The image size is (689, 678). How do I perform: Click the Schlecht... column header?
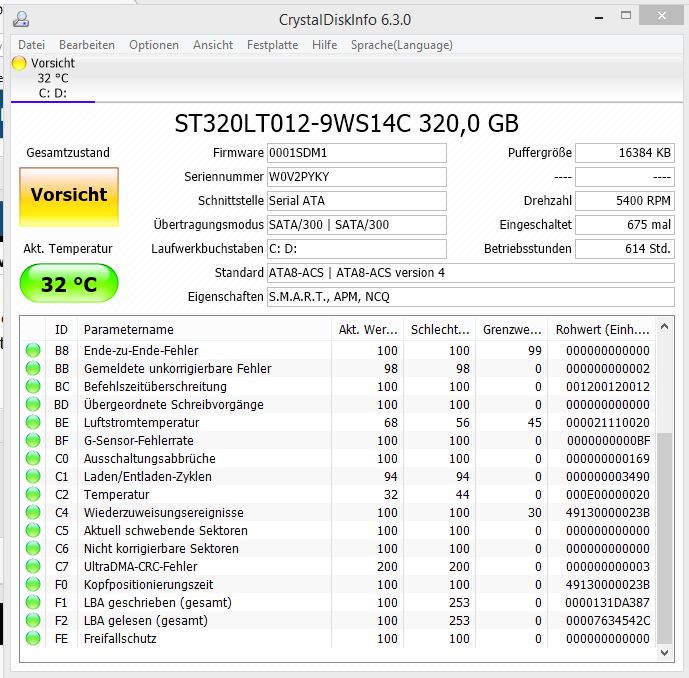[439, 330]
